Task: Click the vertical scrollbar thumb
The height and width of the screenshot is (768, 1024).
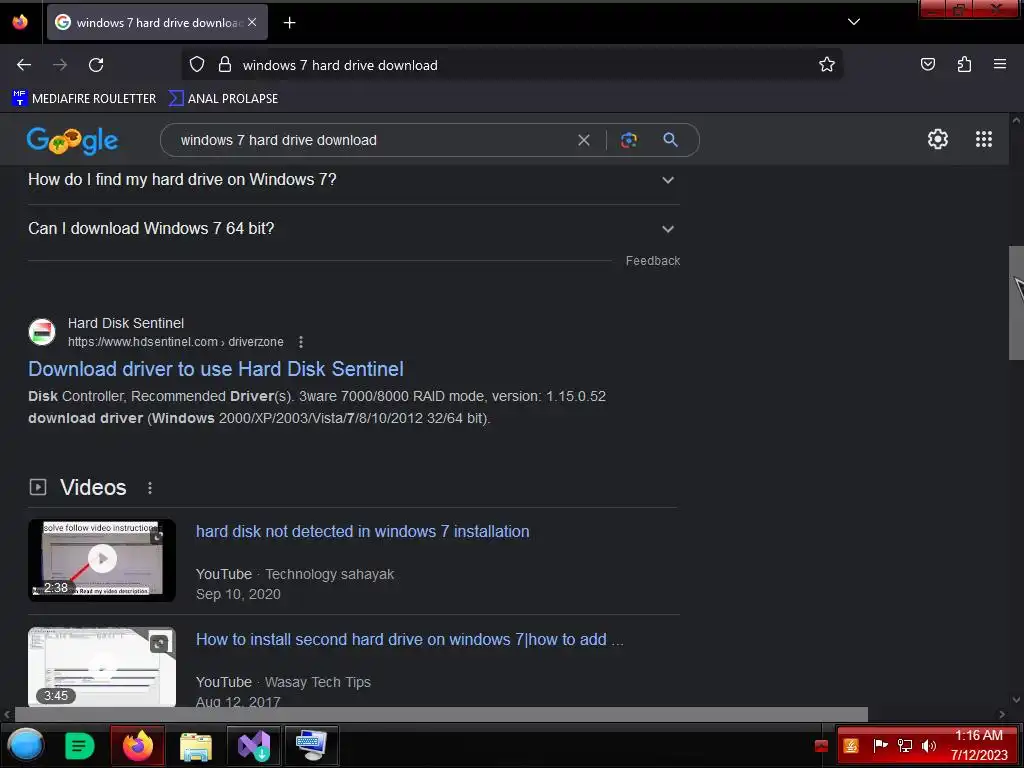Action: click(1016, 303)
